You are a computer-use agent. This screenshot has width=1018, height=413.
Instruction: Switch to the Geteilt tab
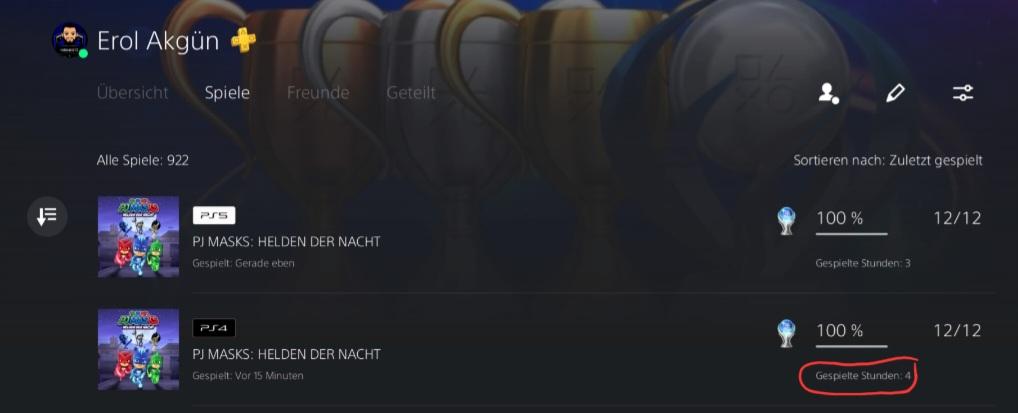[411, 93]
